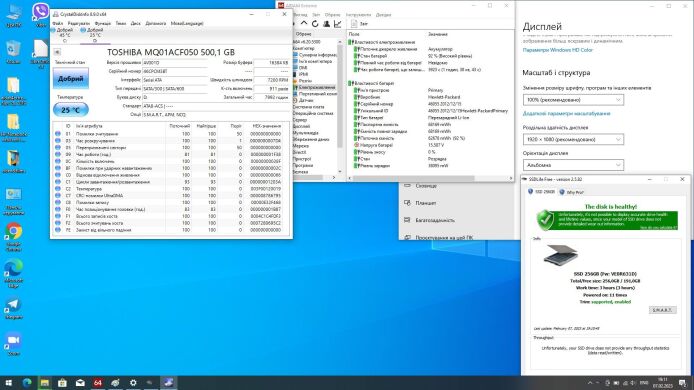
Task: Switch to the Why Pro? tab in SSDLife
Action: tap(572, 192)
